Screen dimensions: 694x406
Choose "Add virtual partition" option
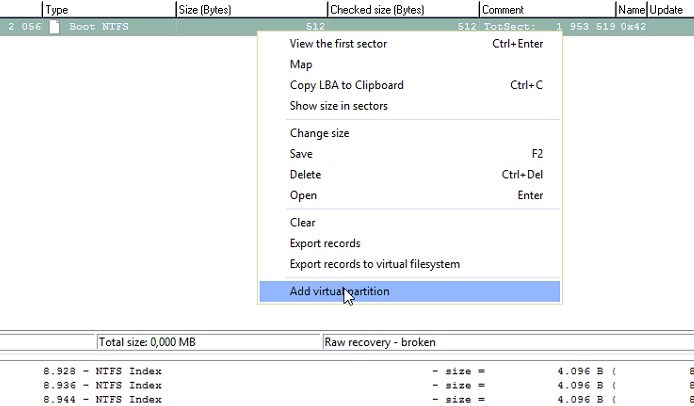pyautogui.click(x=339, y=292)
